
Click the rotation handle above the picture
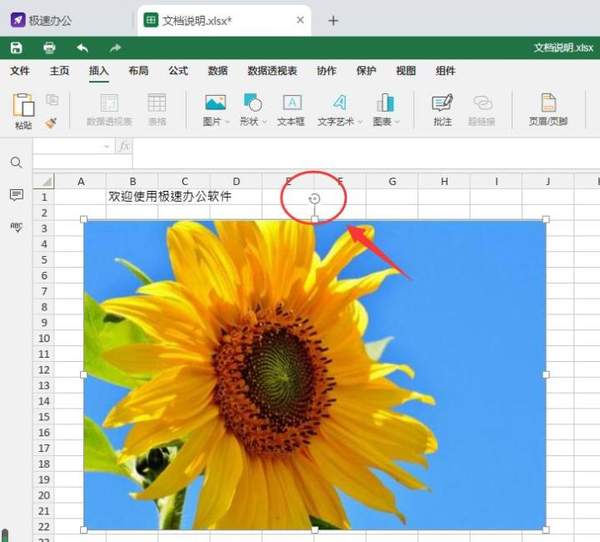click(x=314, y=198)
